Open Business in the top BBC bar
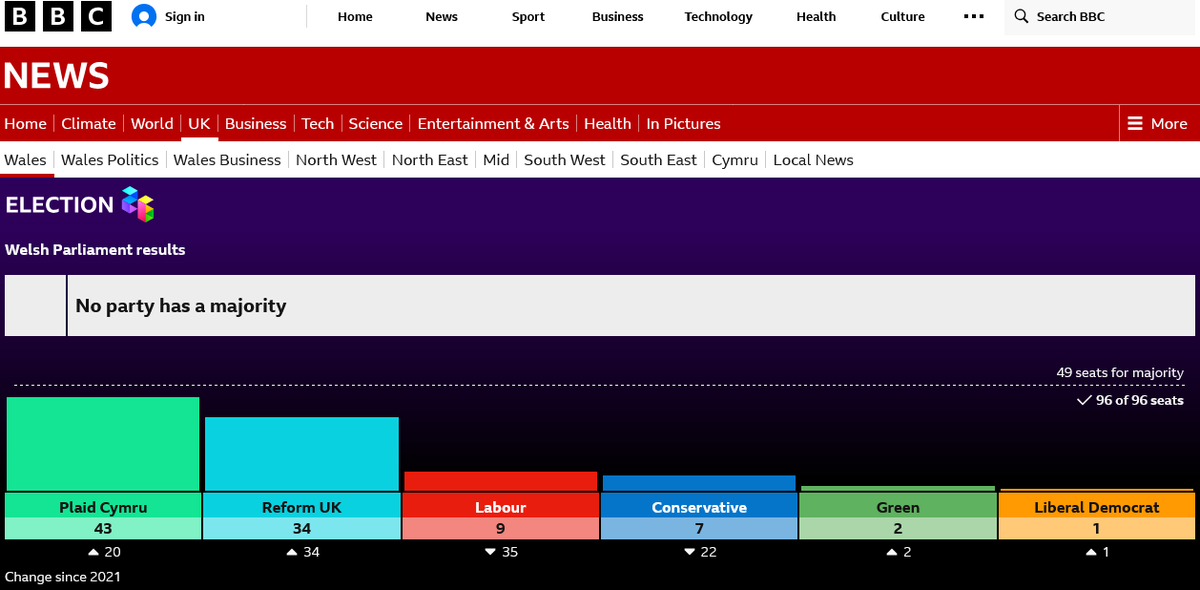Image resolution: width=1200 pixels, height=590 pixels. [618, 16]
